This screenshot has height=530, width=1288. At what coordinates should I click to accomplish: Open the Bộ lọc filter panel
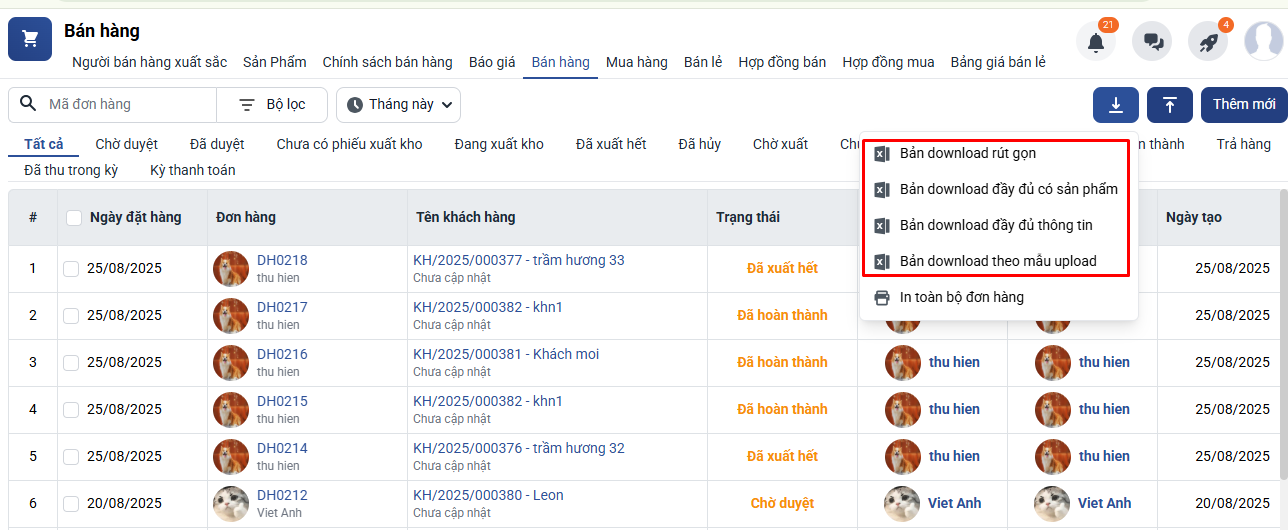(272, 105)
